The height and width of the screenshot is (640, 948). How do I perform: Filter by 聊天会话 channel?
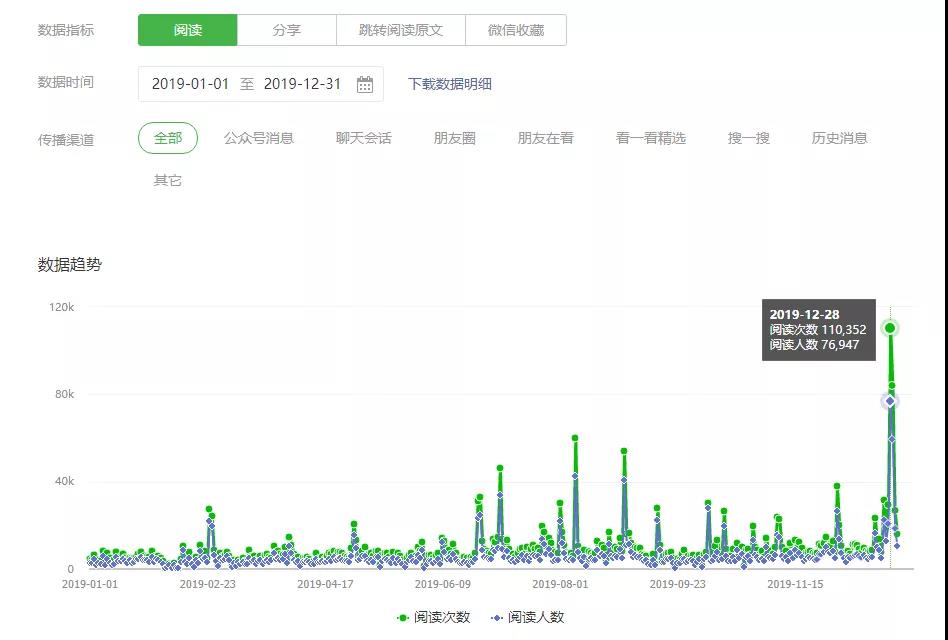[364, 138]
